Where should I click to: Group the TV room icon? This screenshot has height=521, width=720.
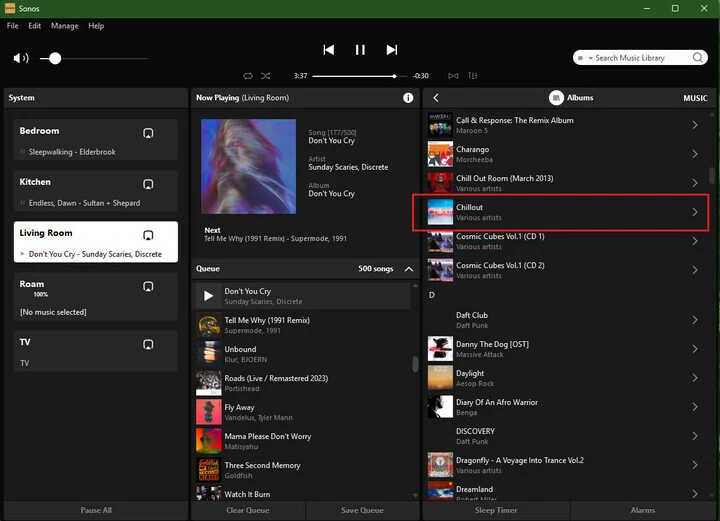pyautogui.click(x=148, y=344)
